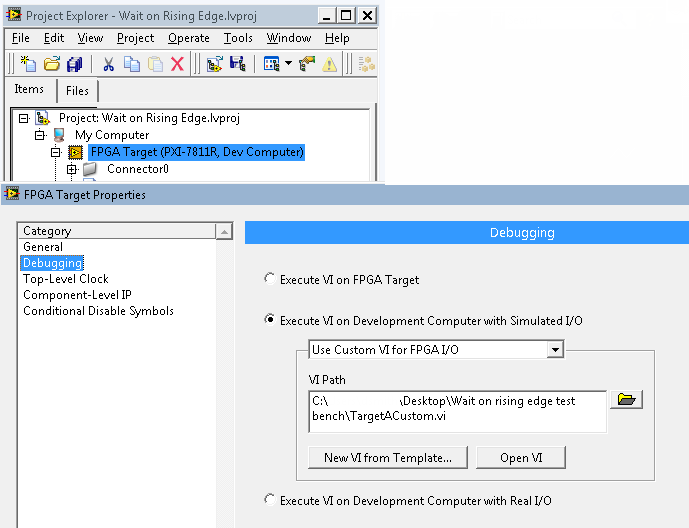Open the Project menu
The image size is (689, 528).
coord(135,38)
